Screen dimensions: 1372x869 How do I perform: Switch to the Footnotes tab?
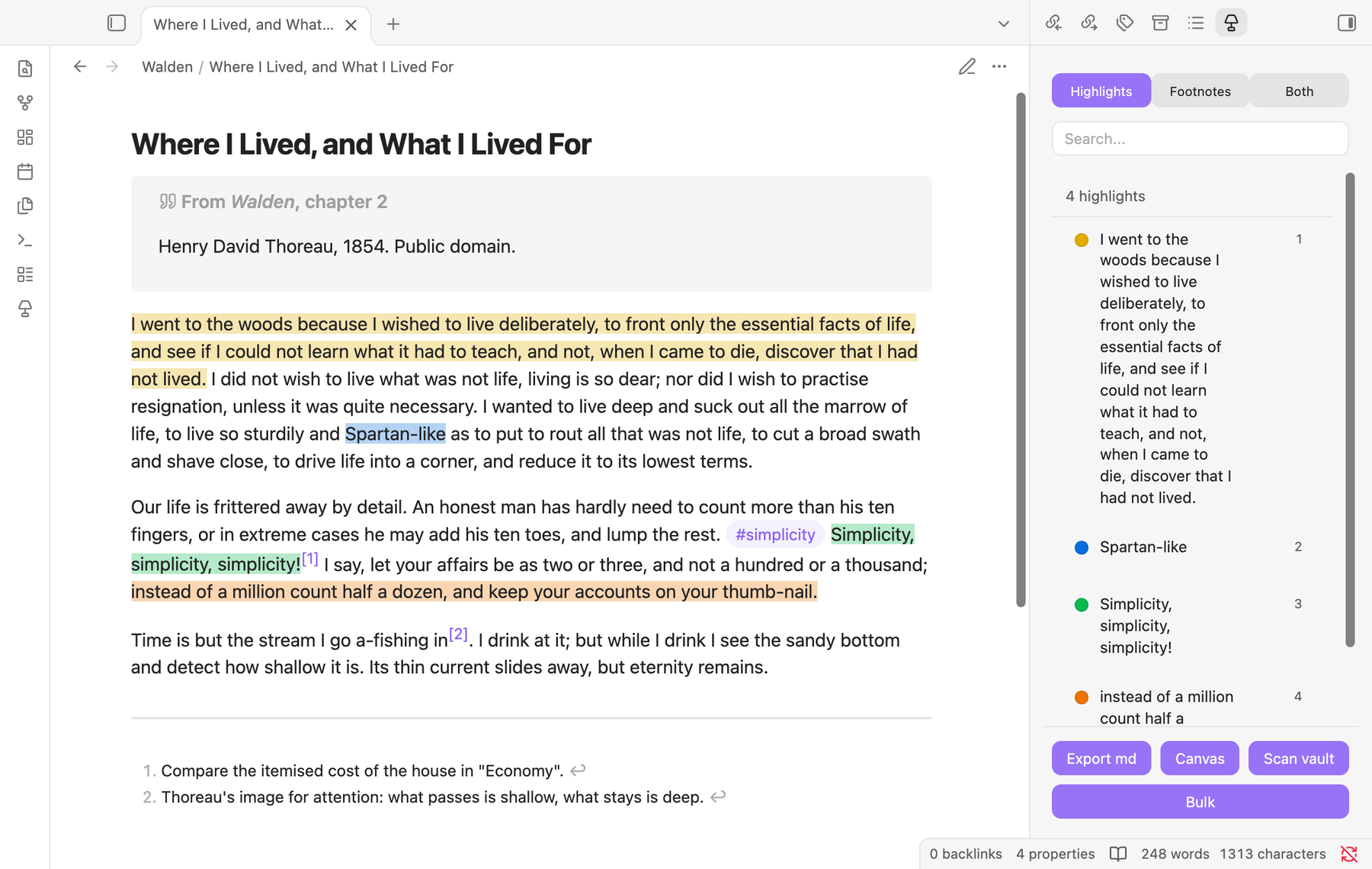1200,91
